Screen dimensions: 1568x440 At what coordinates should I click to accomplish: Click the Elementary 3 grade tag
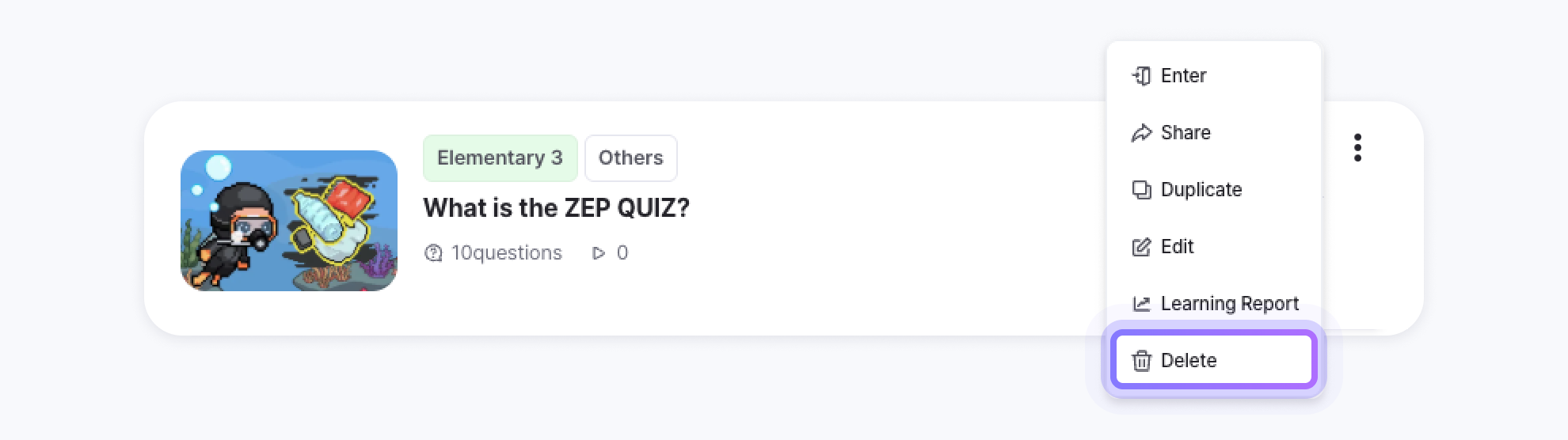500,158
